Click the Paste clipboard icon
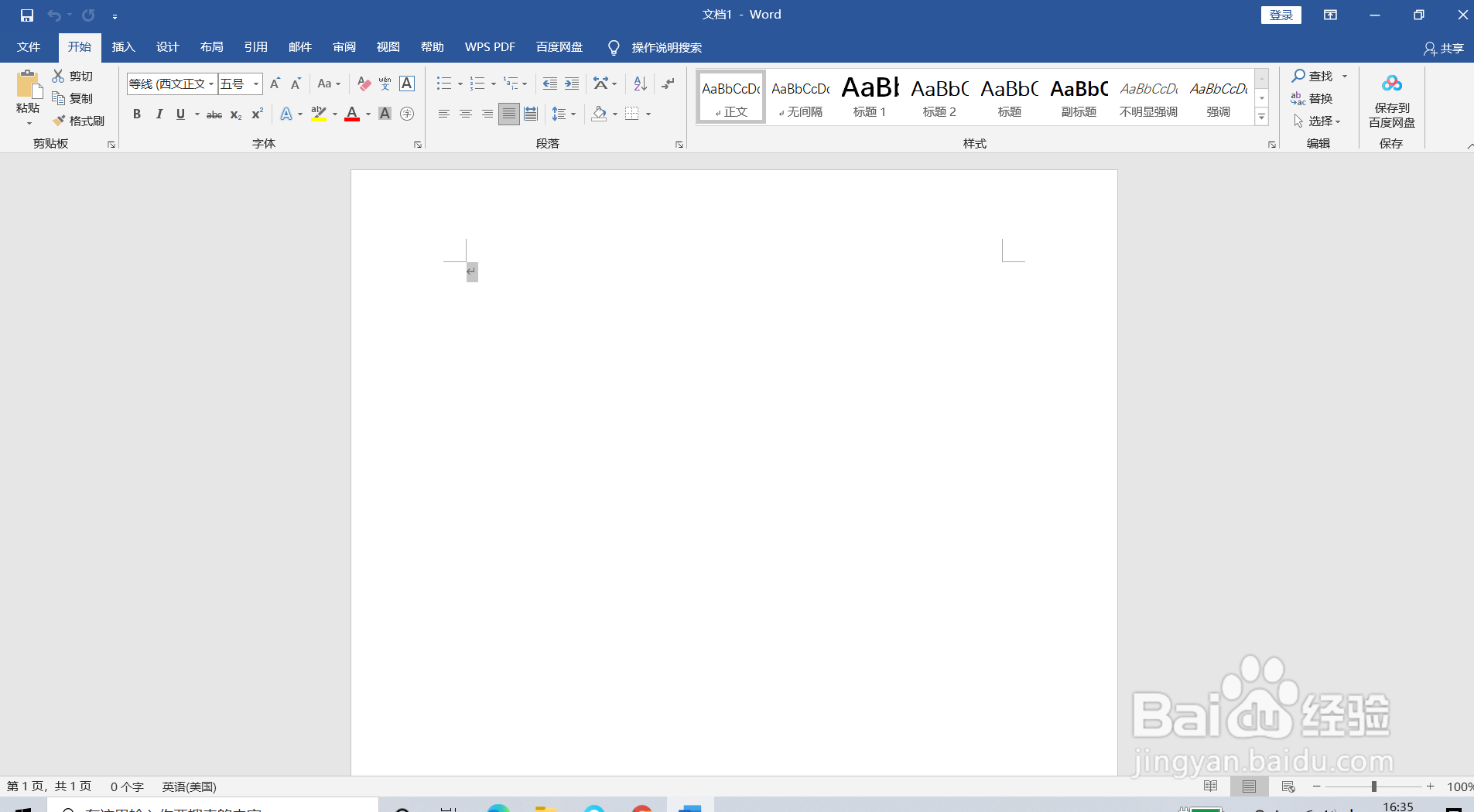This screenshot has width=1474, height=812. tap(28, 84)
